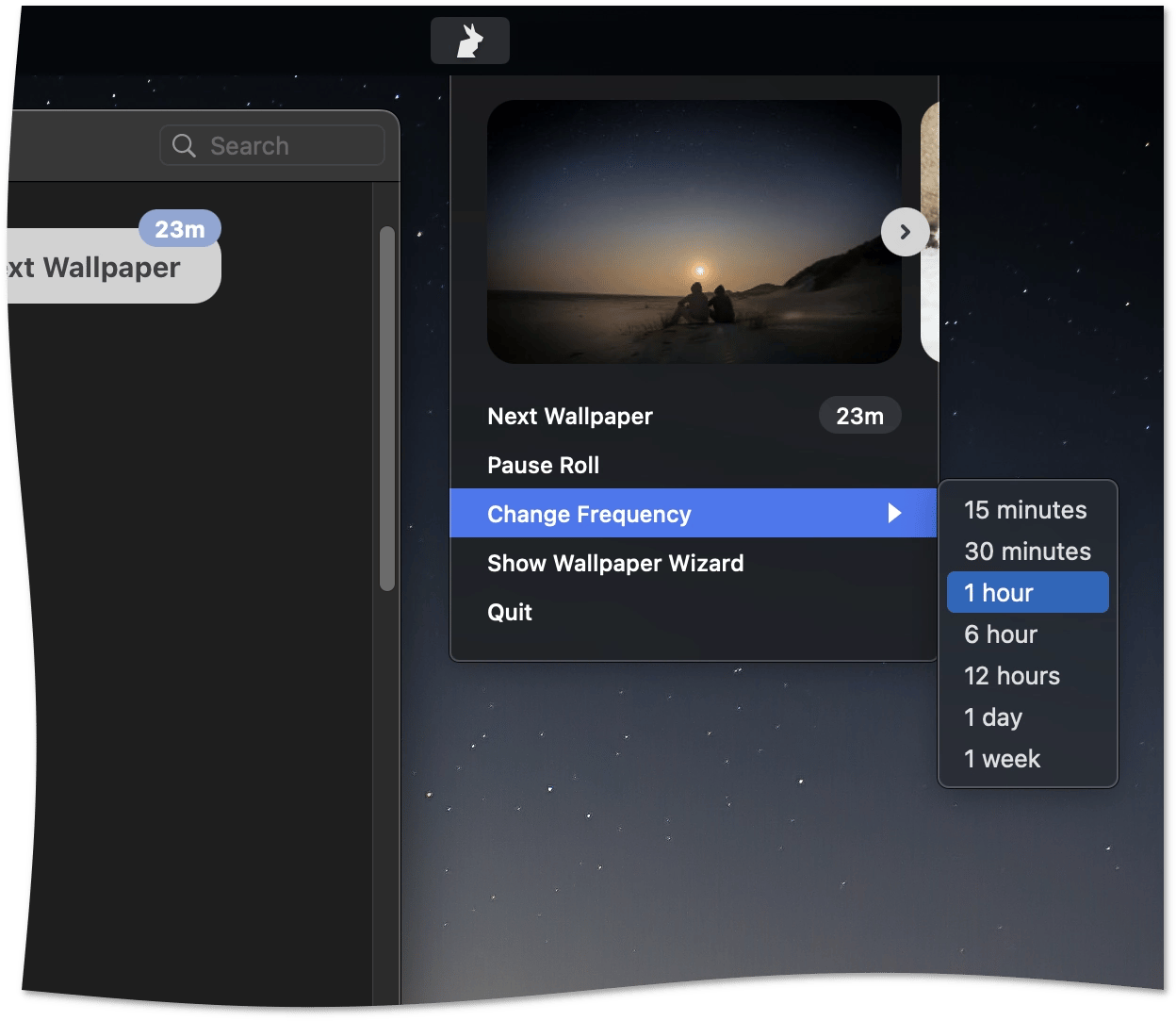Viewport: 1176px width, 1021px height.
Task: Click Next Wallpaper menu item
Action: point(570,416)
